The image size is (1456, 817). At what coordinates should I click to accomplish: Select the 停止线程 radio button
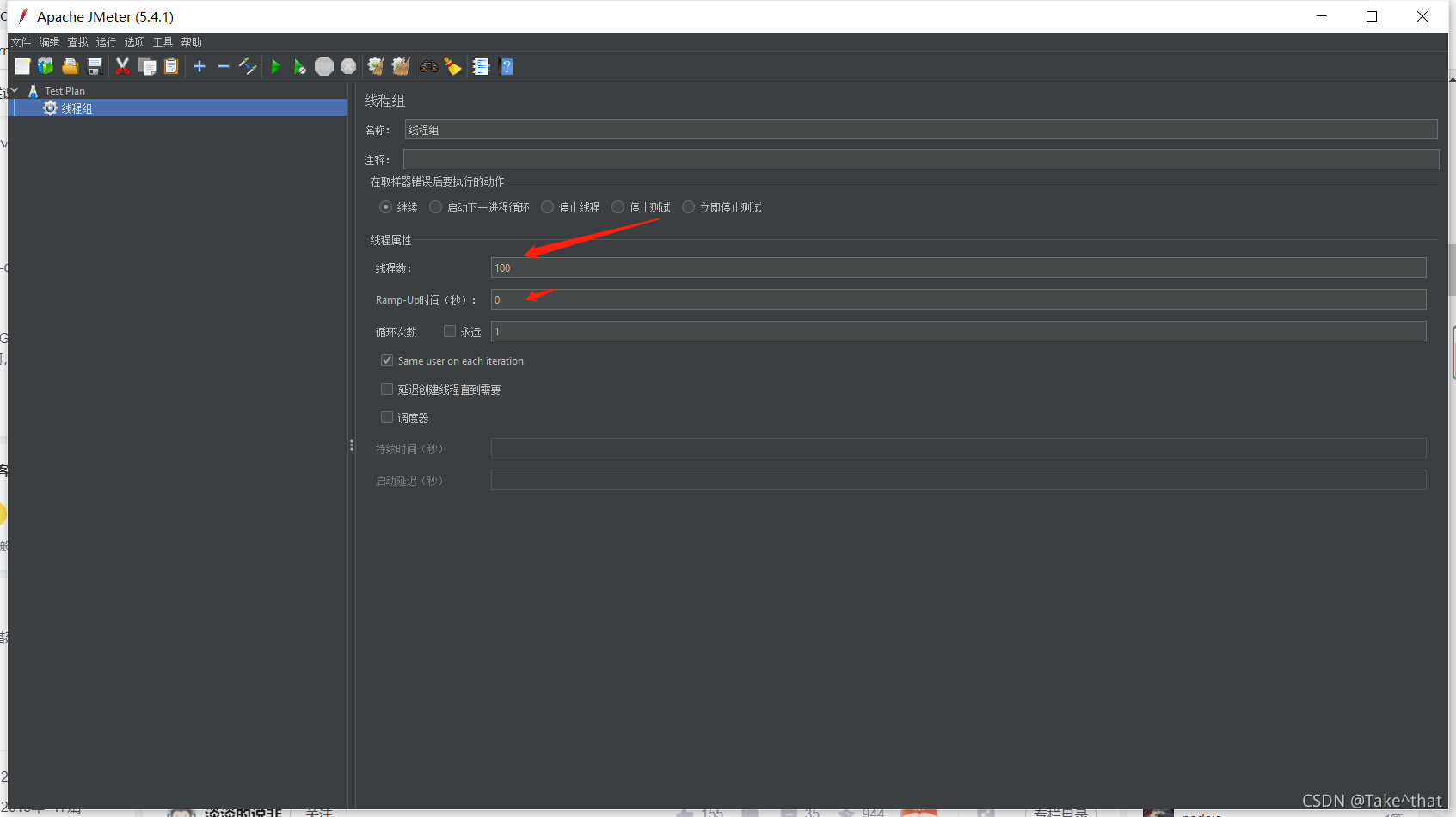pyautogui.click(x=547, y=207)
